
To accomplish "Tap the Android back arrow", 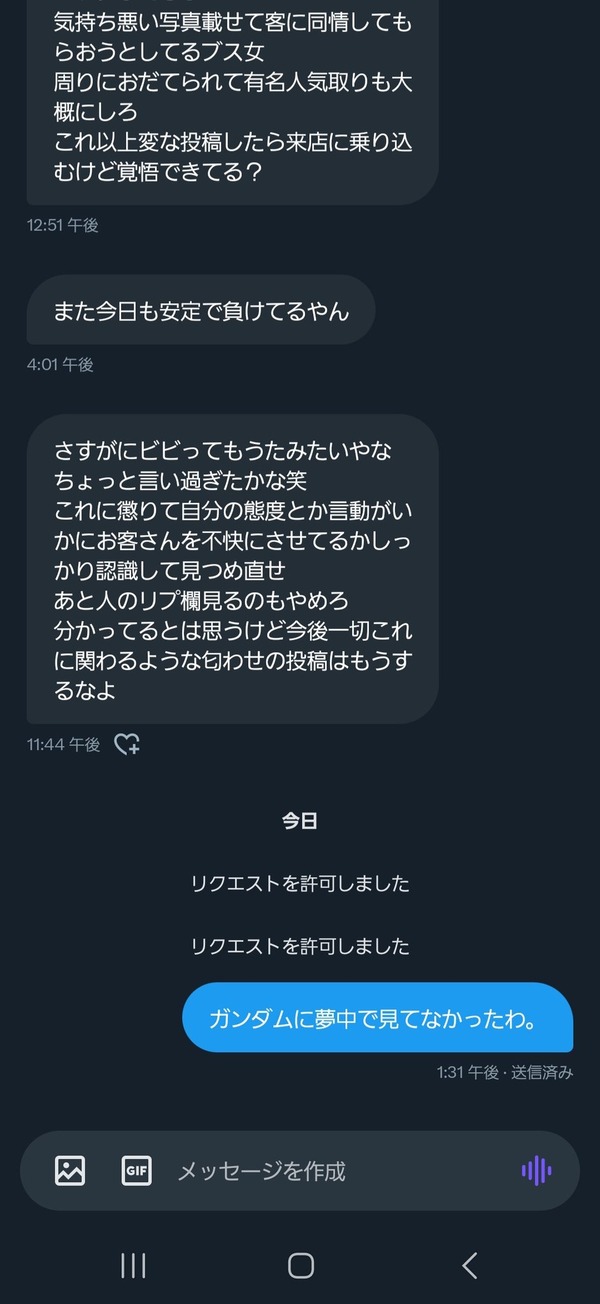I will click(469, 1265).
